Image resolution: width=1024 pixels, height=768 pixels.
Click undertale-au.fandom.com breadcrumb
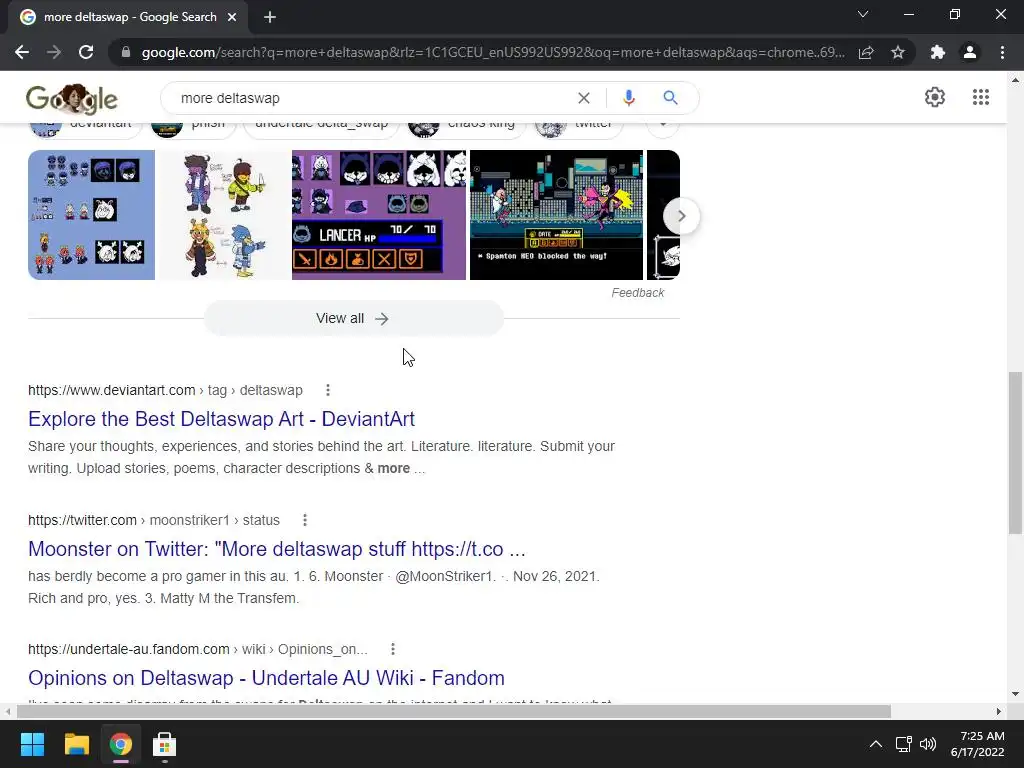pyautogui.click(x=198, y=649)
